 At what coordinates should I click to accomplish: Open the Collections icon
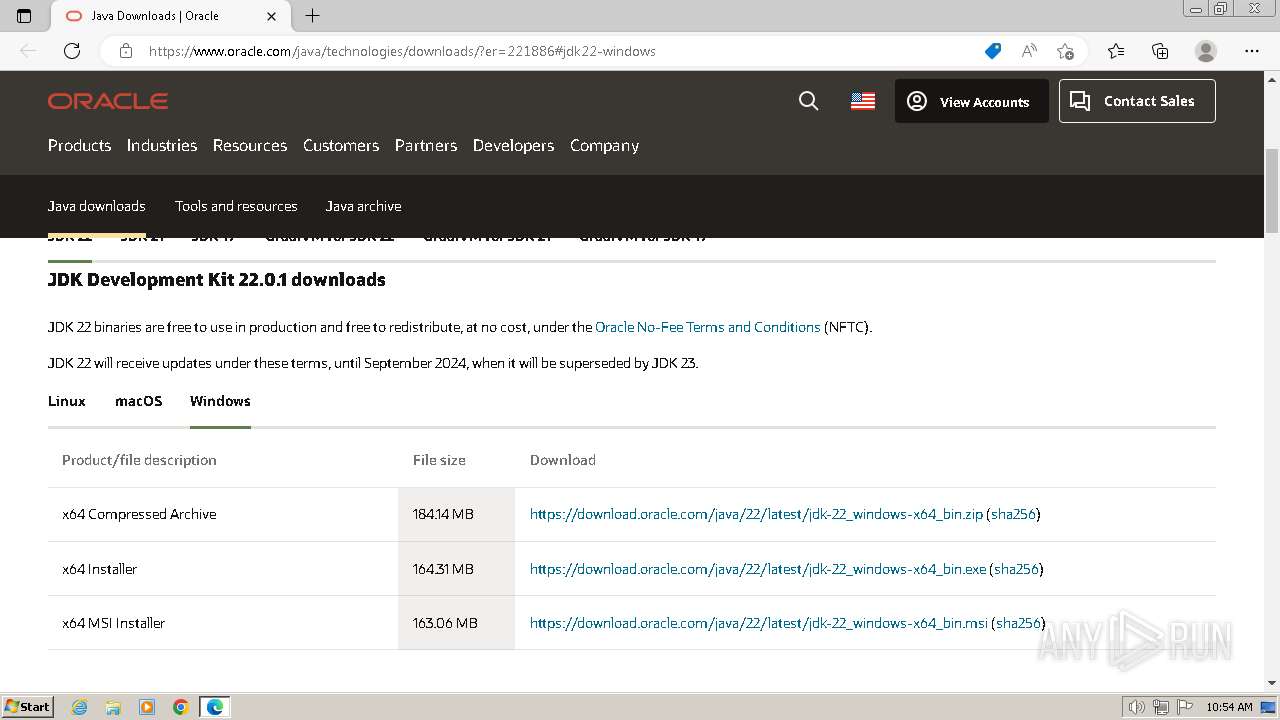coord(1160,51)
